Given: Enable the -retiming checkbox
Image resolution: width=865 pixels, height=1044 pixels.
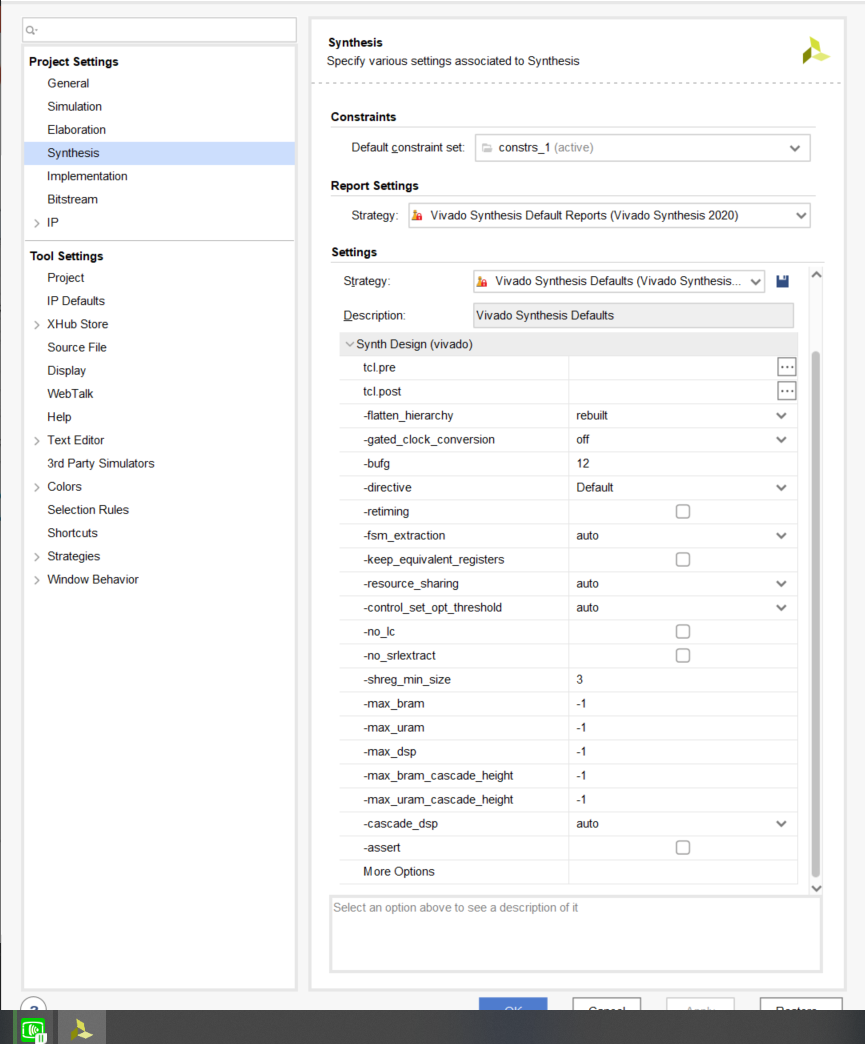Looking at the screenshot, I should (683, 511).
